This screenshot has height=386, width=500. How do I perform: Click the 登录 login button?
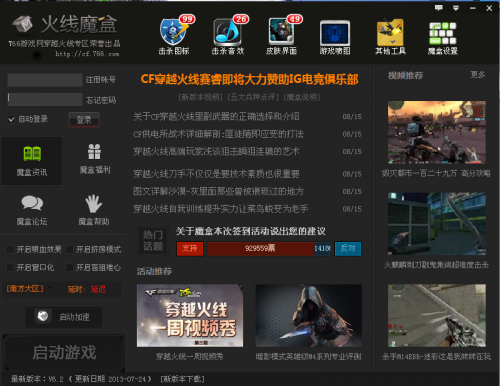[x=84, y=120]
